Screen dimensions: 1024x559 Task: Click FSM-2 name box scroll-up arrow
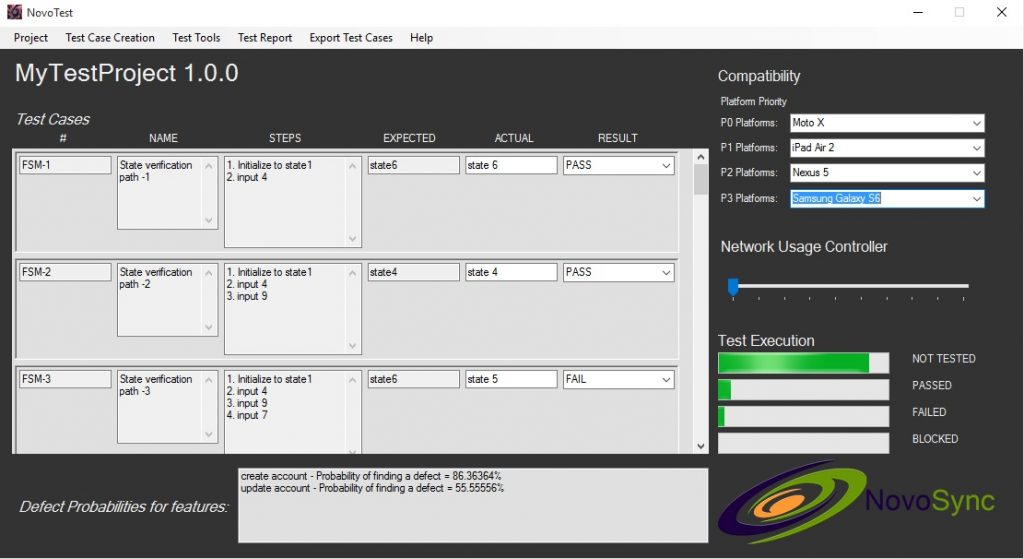click(209, 273)
